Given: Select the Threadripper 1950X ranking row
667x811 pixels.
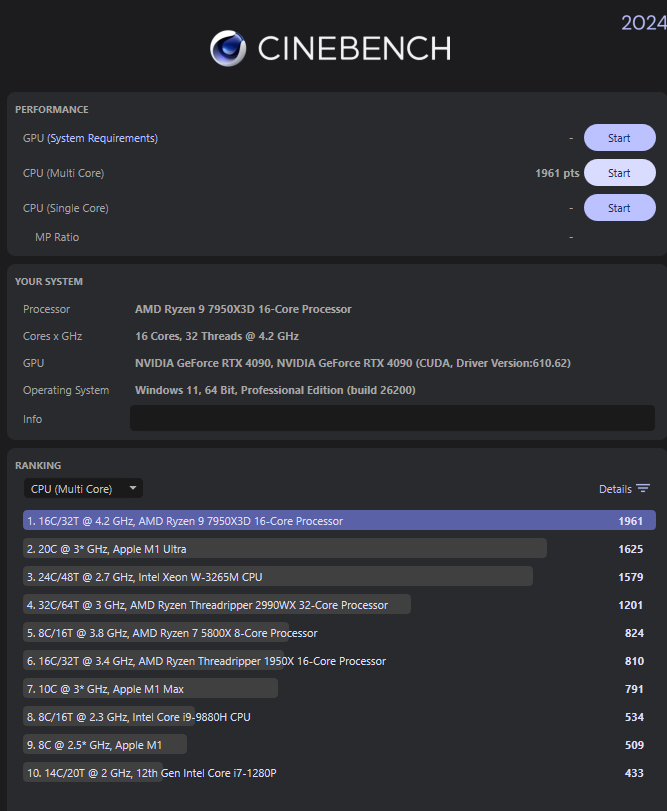Looking at the screenshot, I should (x=339, y=660).
